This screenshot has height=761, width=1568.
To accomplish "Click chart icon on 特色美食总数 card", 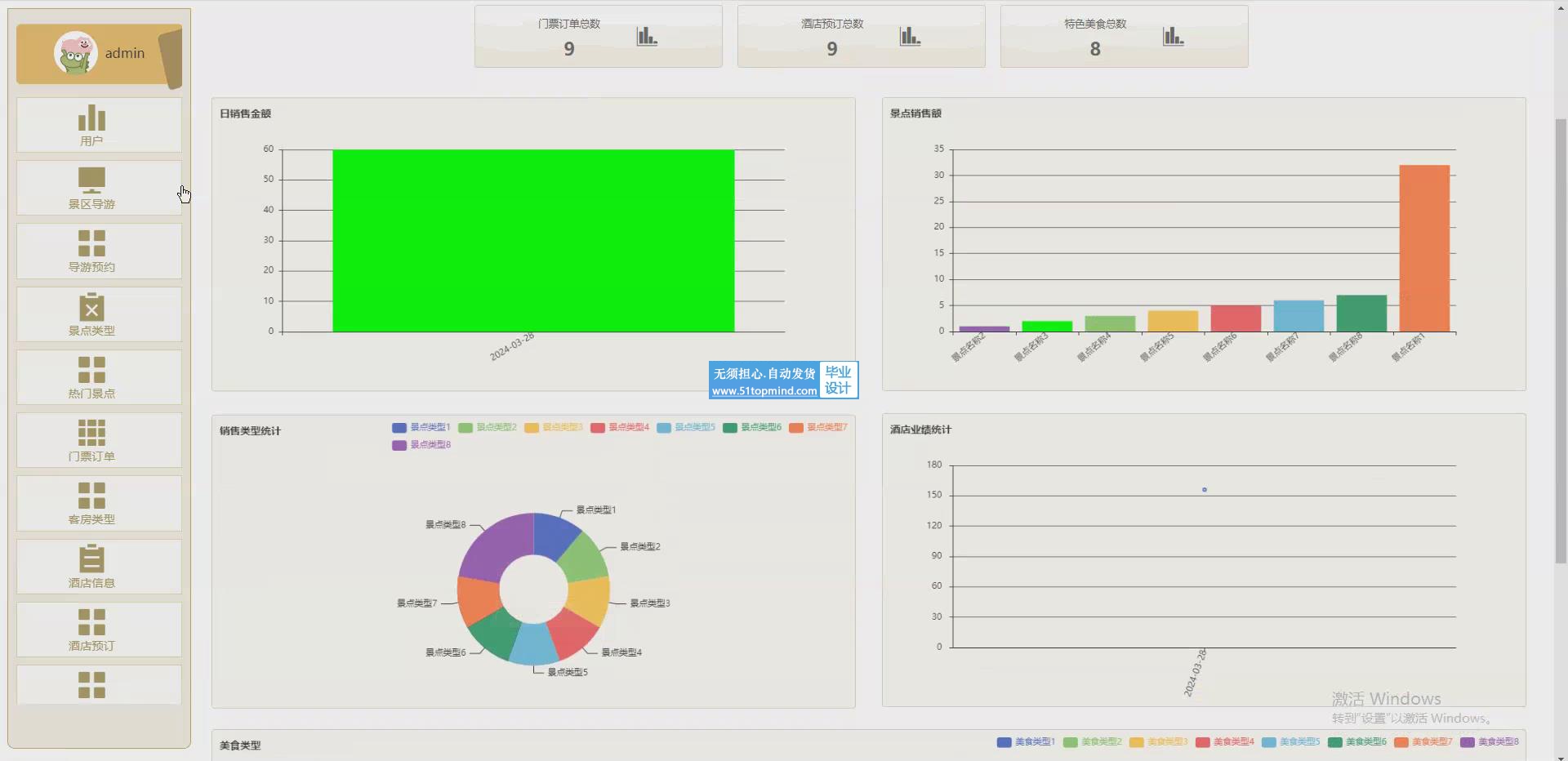I will (1173, 36).
